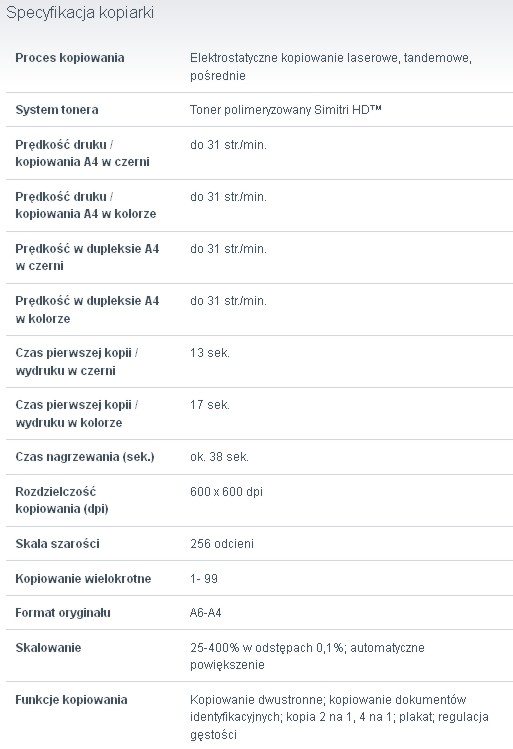Screen dimensions: 513x749
Task: Click Prędkość w dupleksie A4 w kolorze
Action: pyautogui.click(x=87, y=310)
